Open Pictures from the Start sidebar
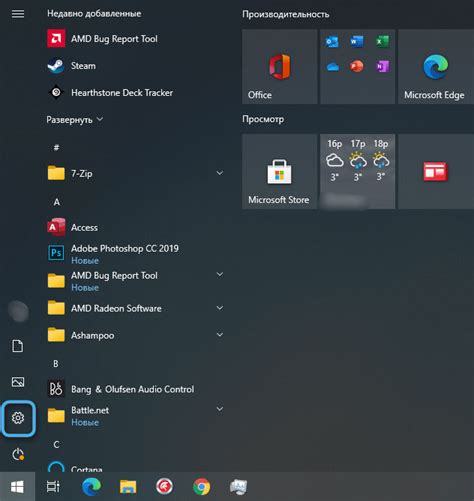The image size is (474, 501). click(x=18, y=382)
